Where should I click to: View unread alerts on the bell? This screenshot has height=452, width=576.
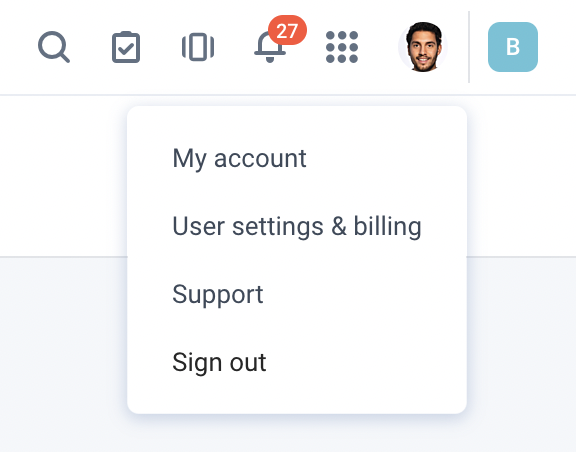270,47
